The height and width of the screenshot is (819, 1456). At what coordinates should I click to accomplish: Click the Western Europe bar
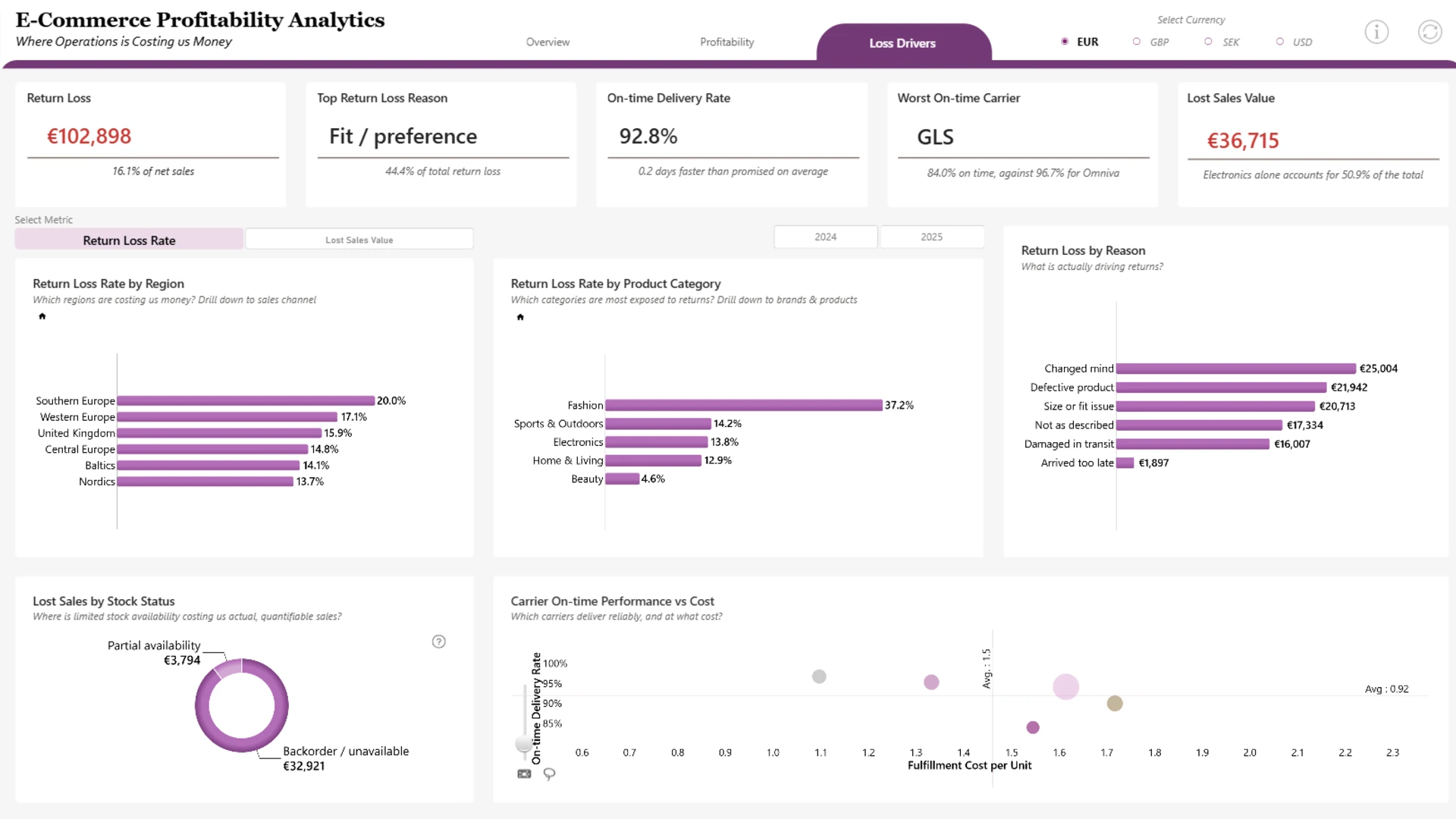coord(227,417)
